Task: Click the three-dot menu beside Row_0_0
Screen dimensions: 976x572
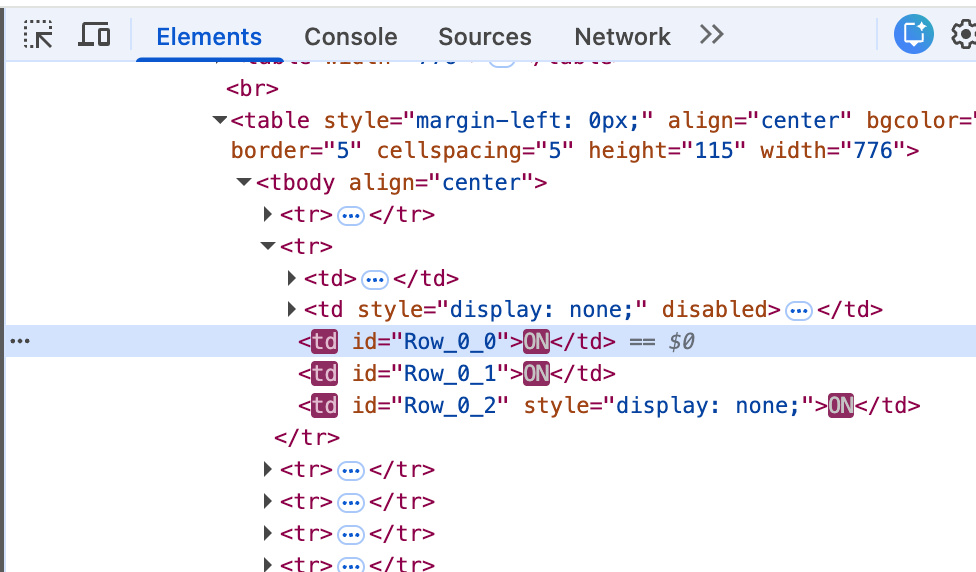Action: [20, 342]
